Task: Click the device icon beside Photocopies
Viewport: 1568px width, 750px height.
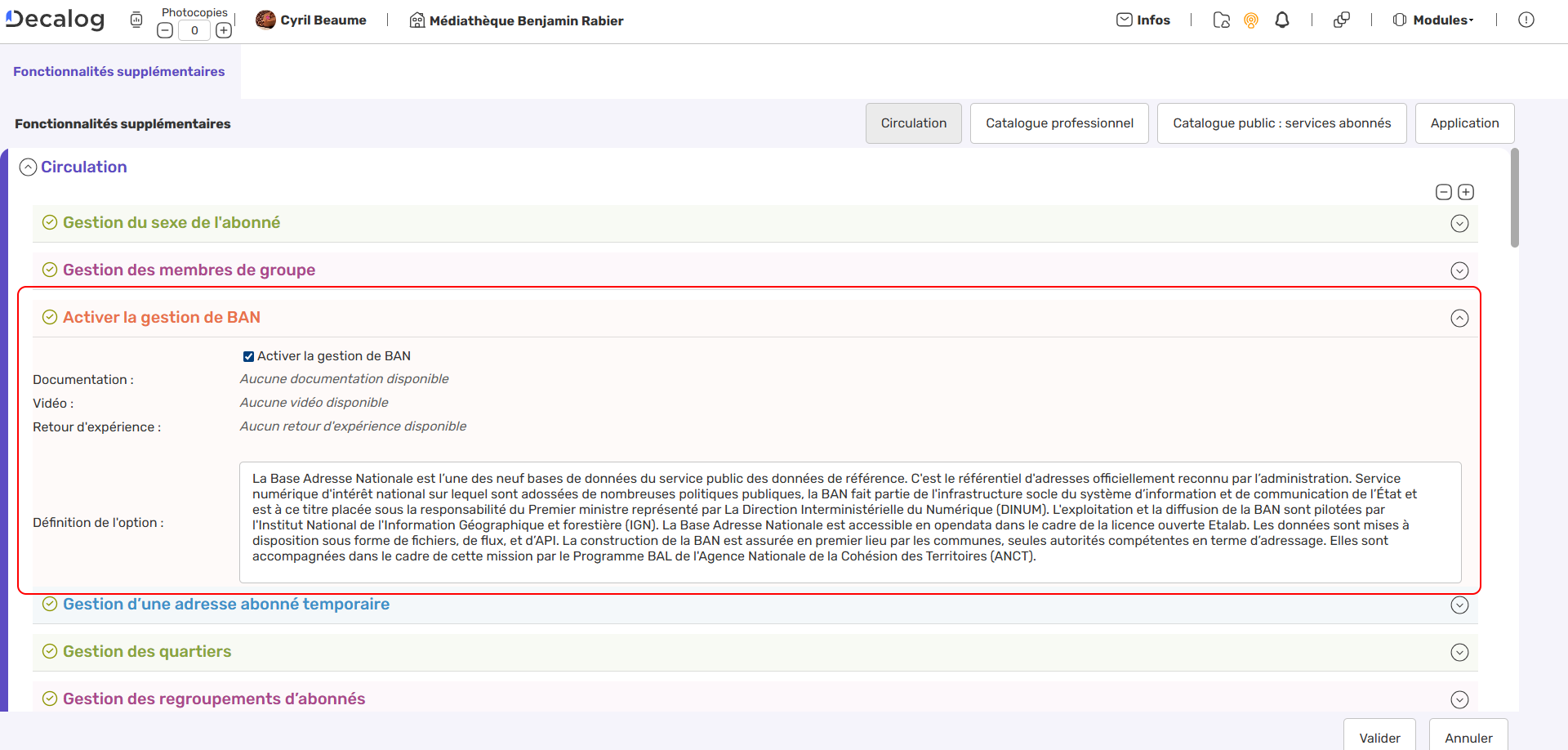Action: pos(136,20)
